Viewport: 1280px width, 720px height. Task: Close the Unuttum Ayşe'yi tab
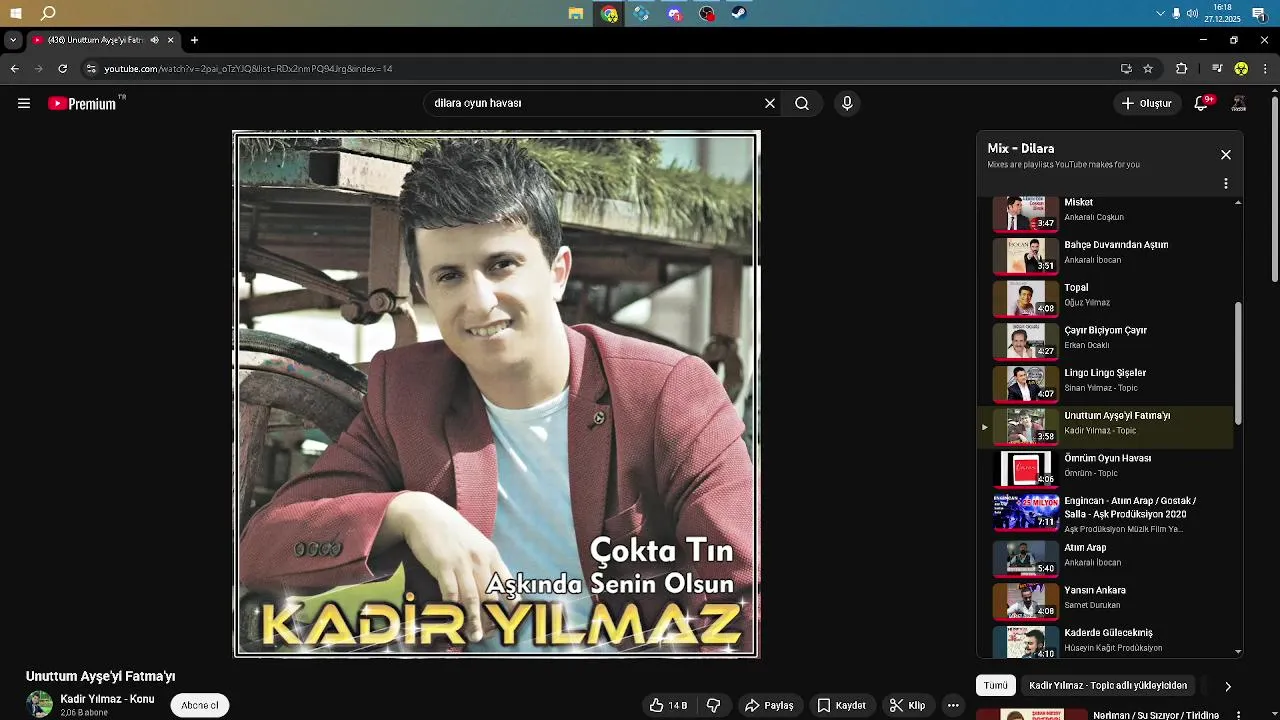tap(170, 40)
